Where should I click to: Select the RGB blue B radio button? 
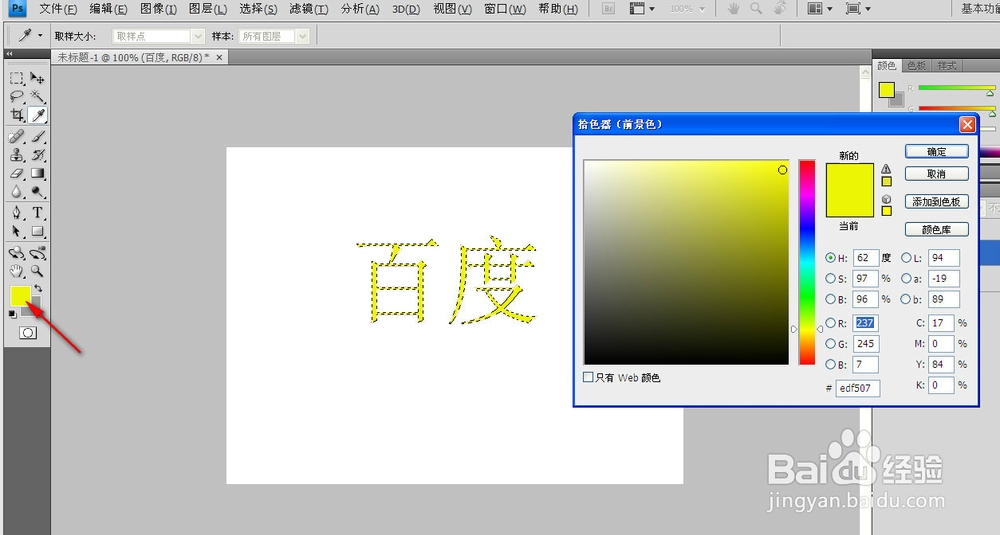click(x=830, y=365)
